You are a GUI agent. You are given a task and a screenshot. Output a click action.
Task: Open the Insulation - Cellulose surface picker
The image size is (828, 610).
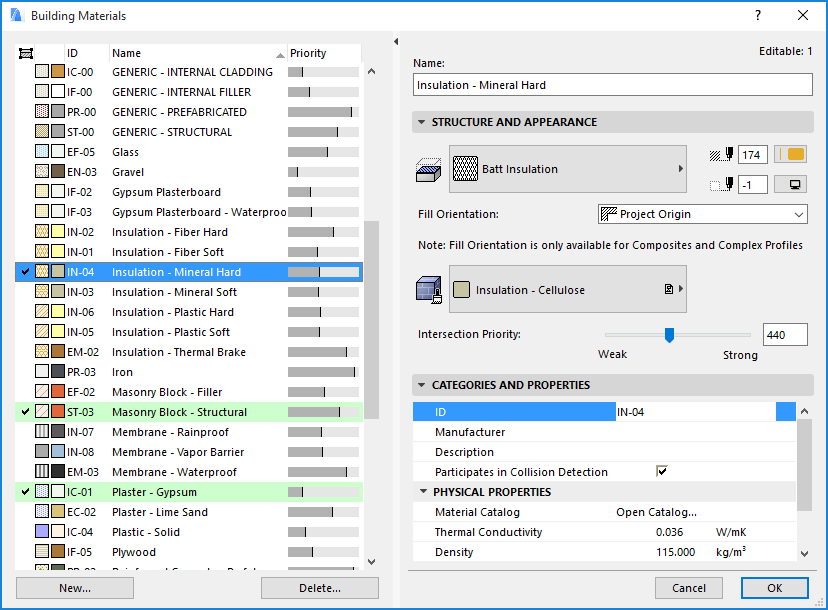click(568, 289)
